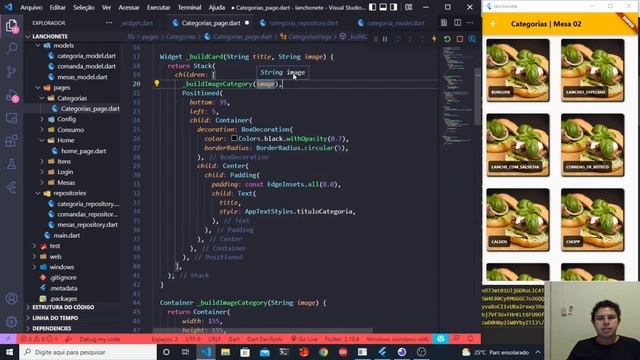Split the editor to the right
Image resolution: width=640 pixels, height=360 pixels.
(458, 23)
